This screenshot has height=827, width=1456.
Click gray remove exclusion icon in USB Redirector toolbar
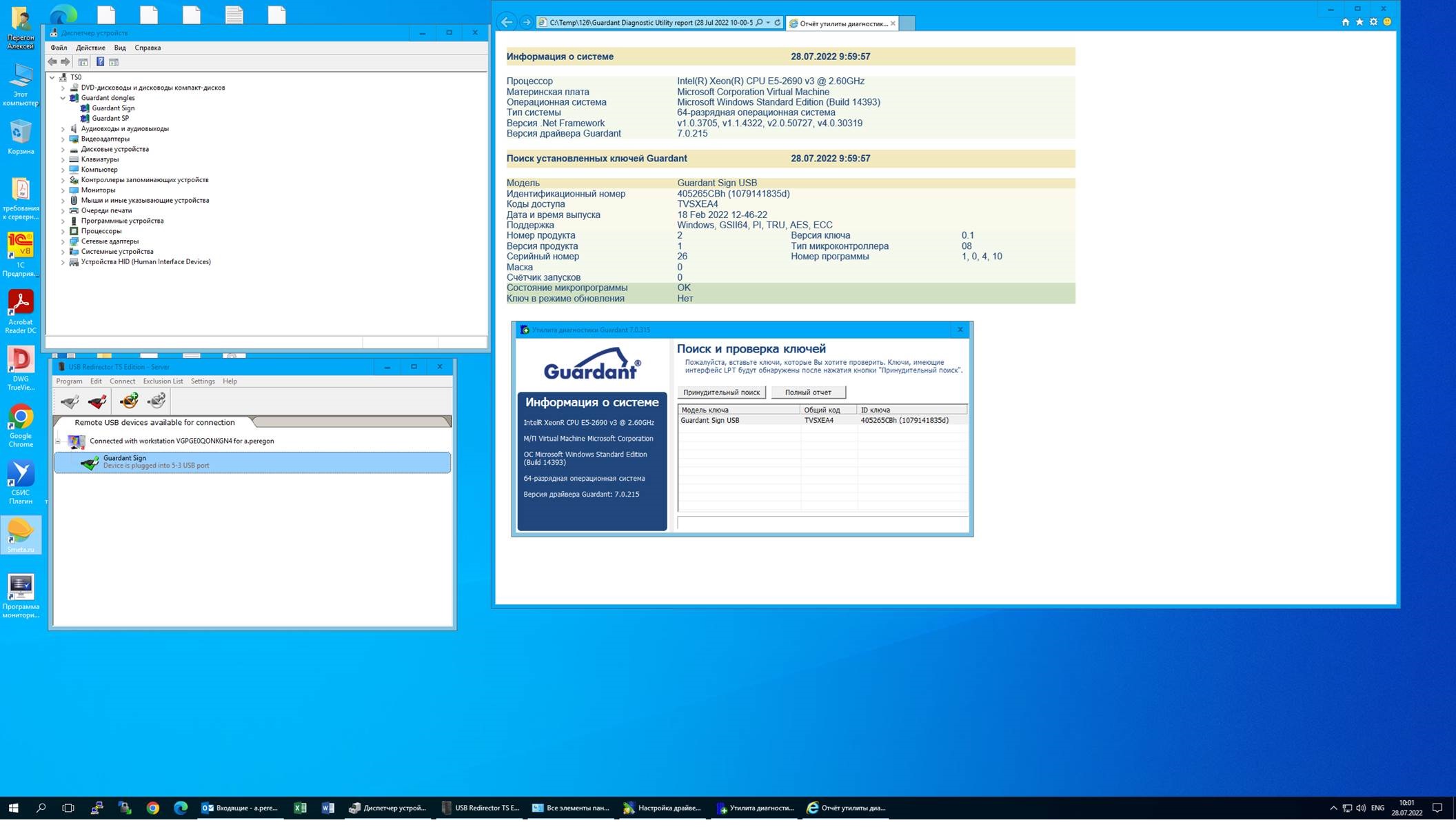[x=157, y=401]
